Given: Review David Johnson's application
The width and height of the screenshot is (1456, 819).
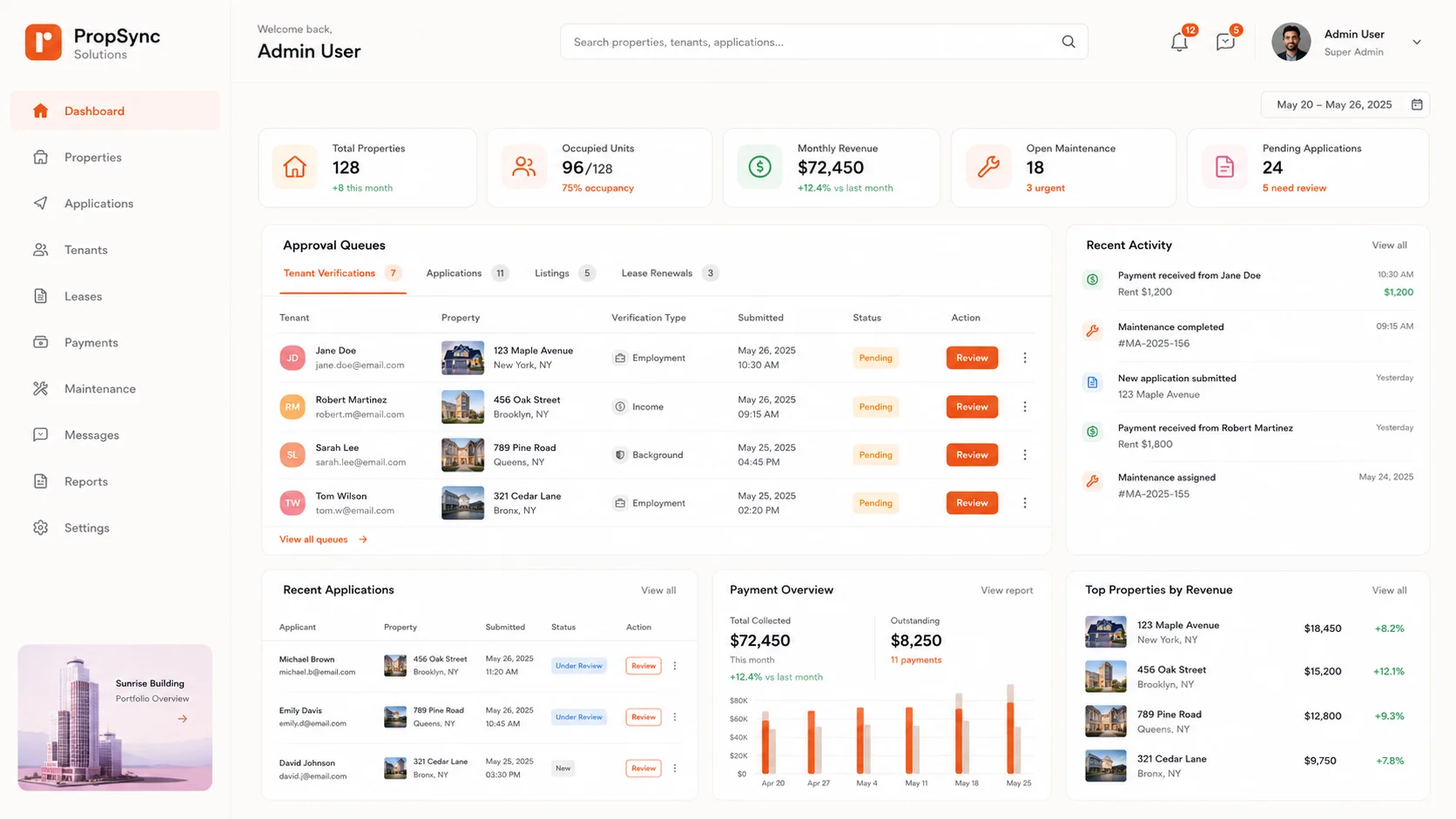Looking at the screenshot, I should [x=644, y=769].
